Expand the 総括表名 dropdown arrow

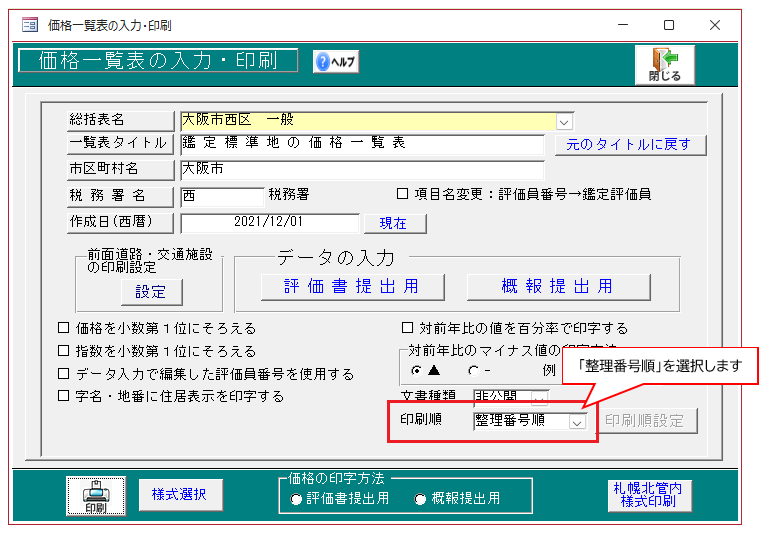click(564, 121)
